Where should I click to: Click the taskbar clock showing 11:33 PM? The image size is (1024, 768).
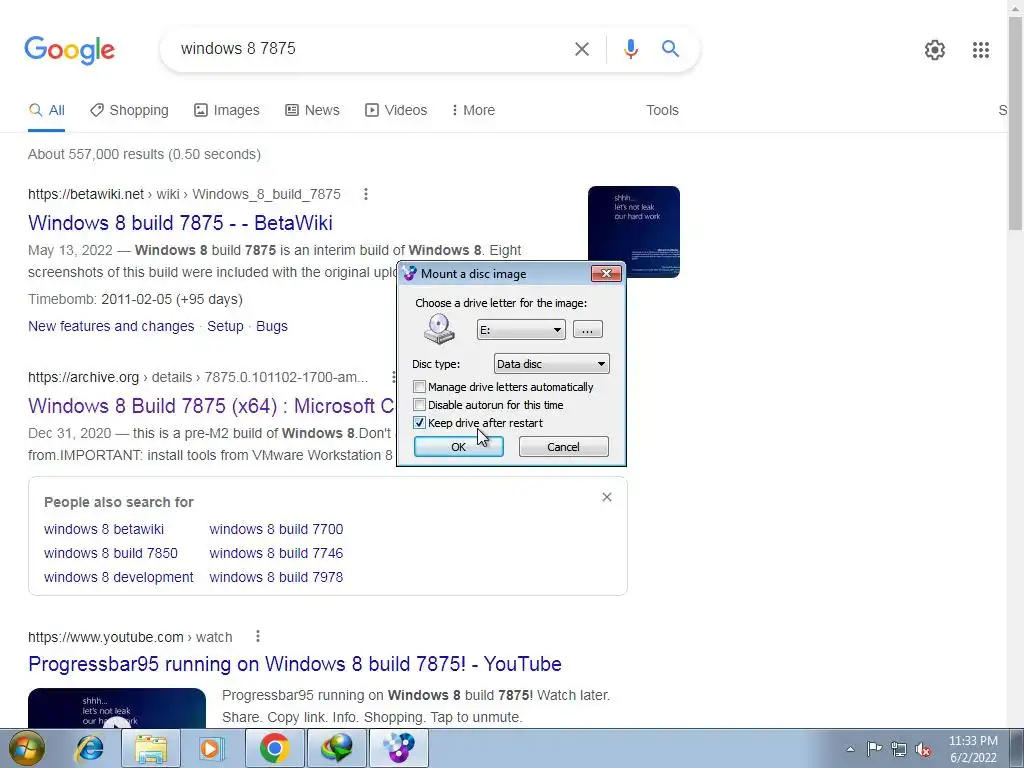tap(973, 749)
